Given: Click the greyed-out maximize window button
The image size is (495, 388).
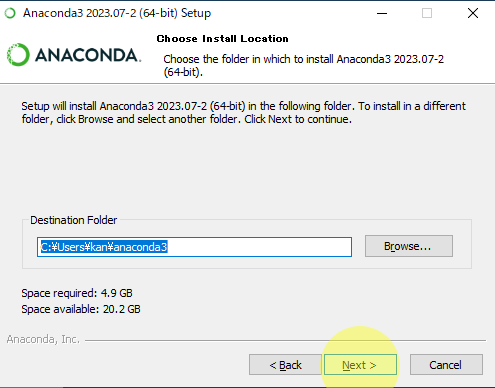Looking at the screenshot, I should tap(427, 13).
